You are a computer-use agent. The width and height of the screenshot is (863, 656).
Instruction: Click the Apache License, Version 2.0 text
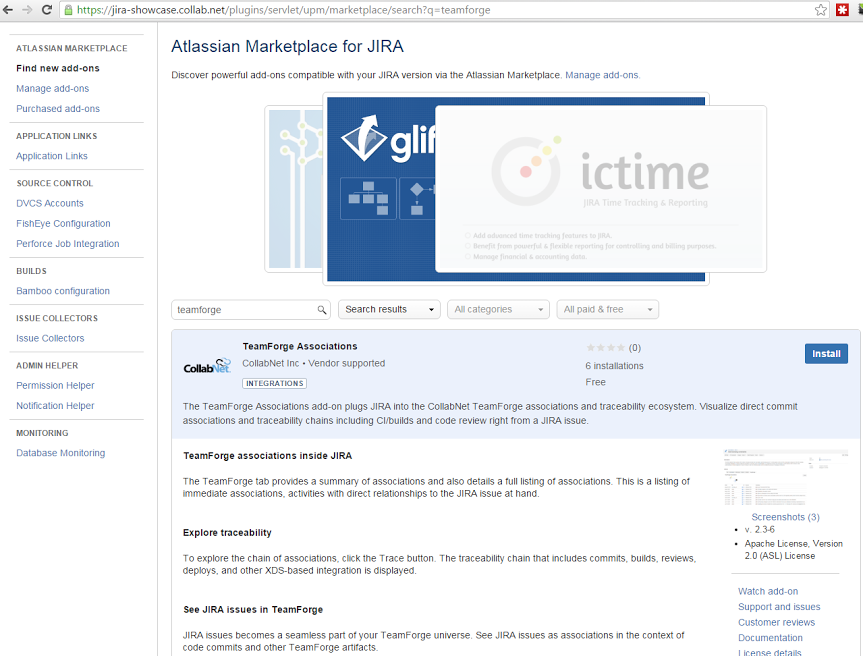(x=793, y=550)
